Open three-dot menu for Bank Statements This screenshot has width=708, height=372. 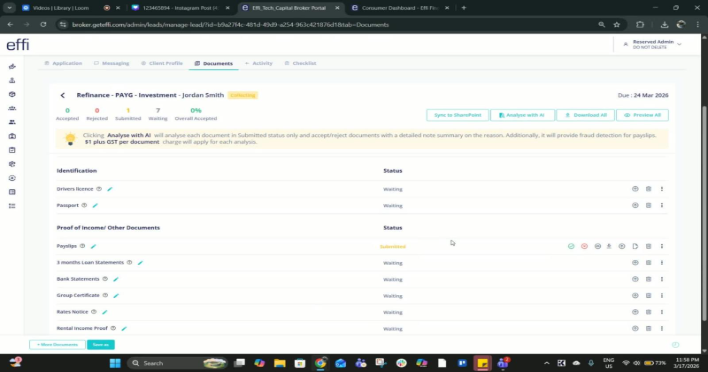pos(662,279)
